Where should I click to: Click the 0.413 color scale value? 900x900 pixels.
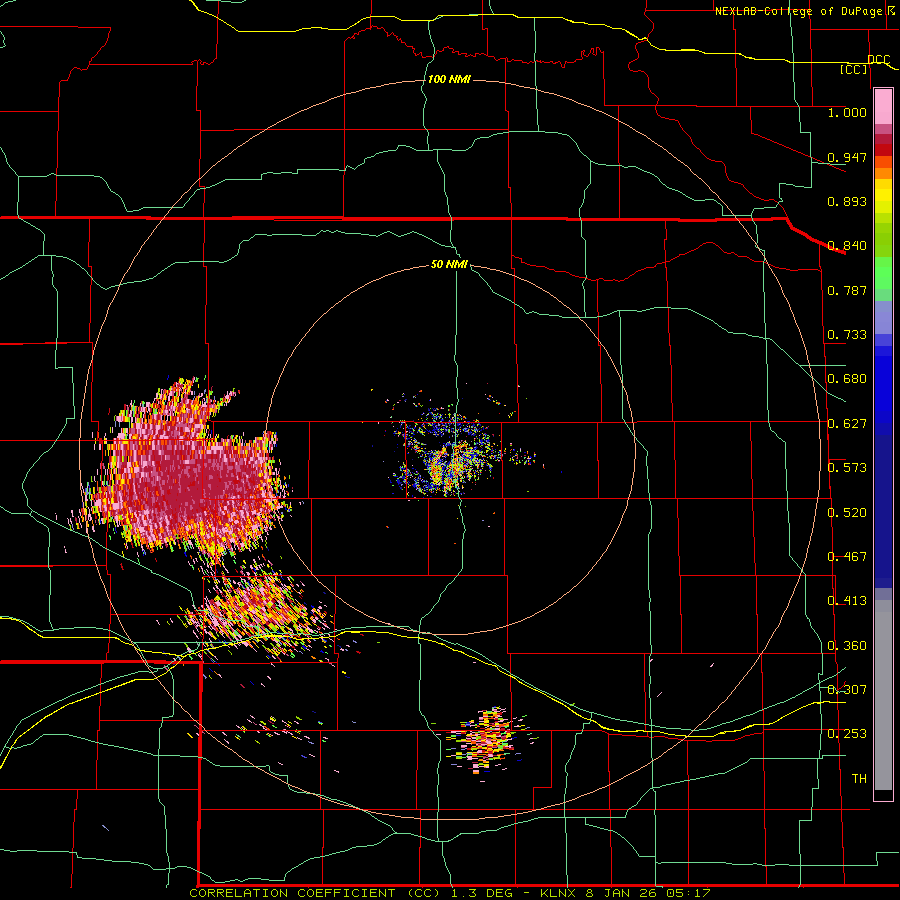pos(847,600)
